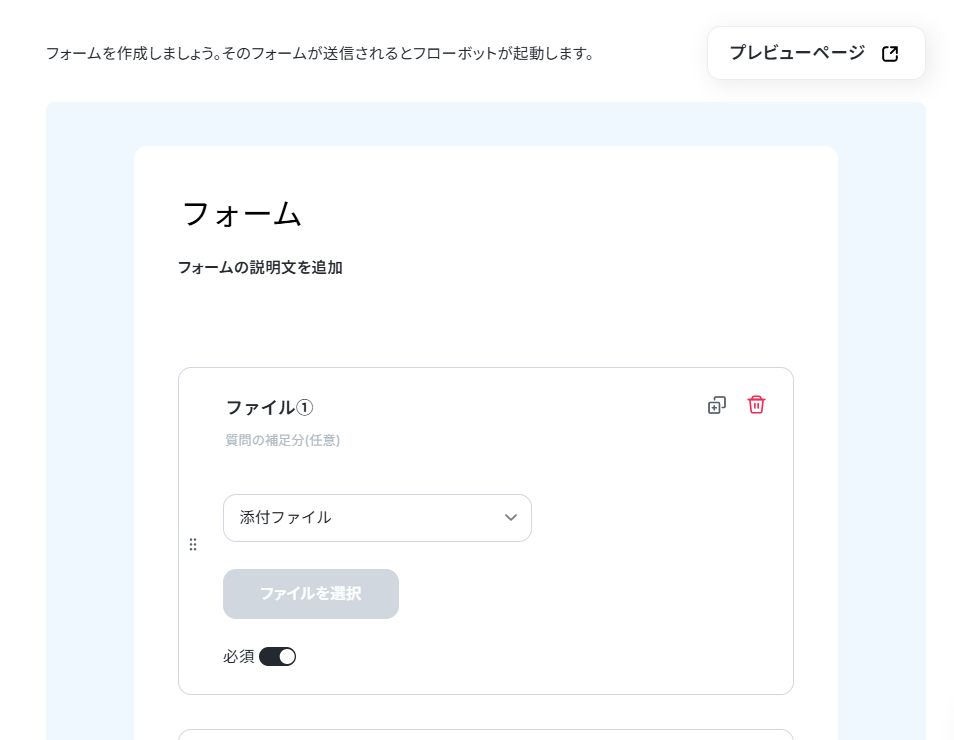Screen dimensions: 954x740
Task: Click the 質問の補足分(任意) placeholder field
Action: coord(282,440)
